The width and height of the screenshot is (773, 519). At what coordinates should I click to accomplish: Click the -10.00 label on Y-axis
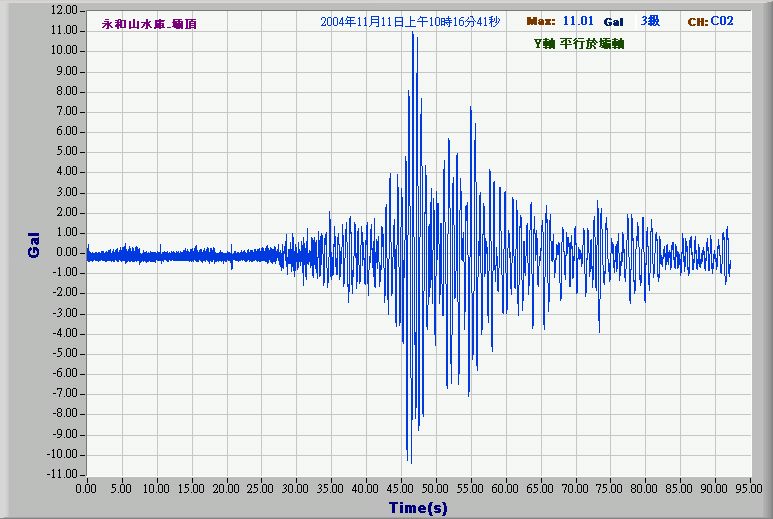coord(63,454)
